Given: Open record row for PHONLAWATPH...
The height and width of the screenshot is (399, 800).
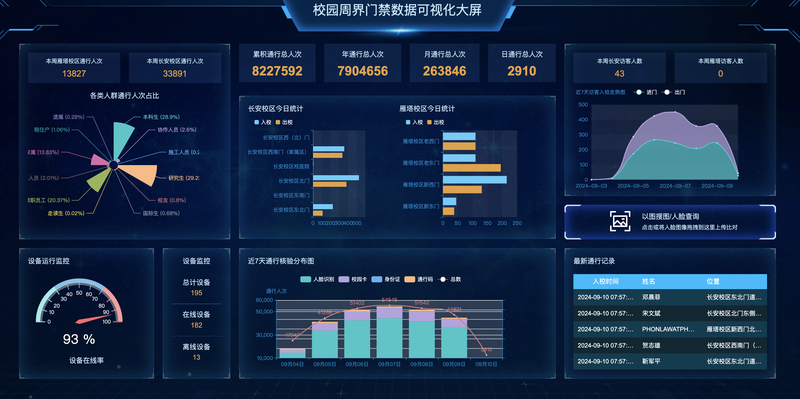Looking at the screenshot, I should click(x=670, y=329).
